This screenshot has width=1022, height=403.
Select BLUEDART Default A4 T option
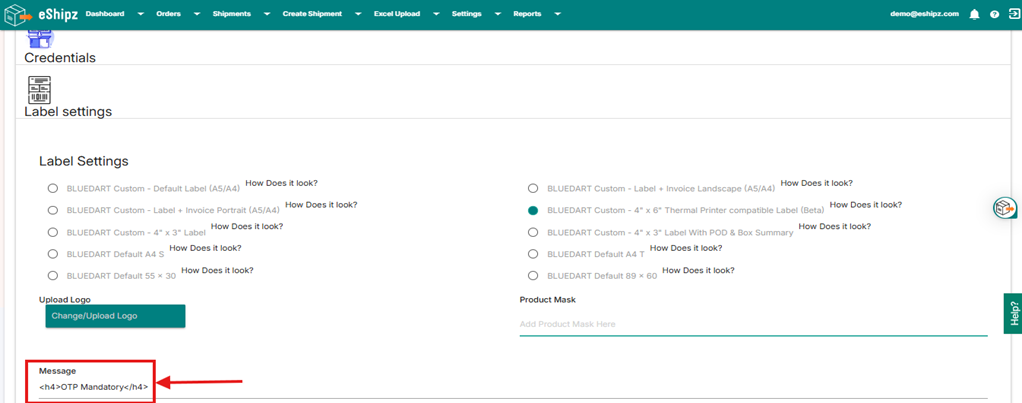(x=533, y=254)
